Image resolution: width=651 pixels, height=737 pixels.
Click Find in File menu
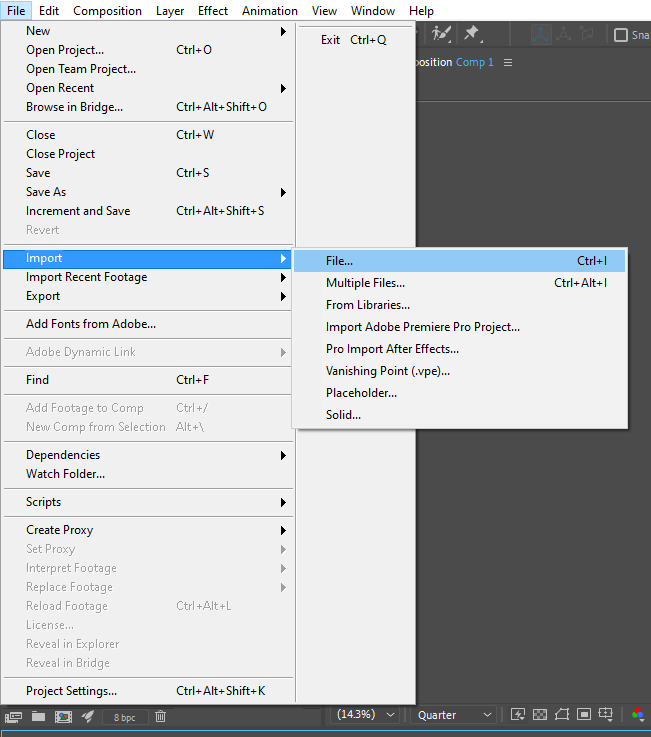point(148,380)
